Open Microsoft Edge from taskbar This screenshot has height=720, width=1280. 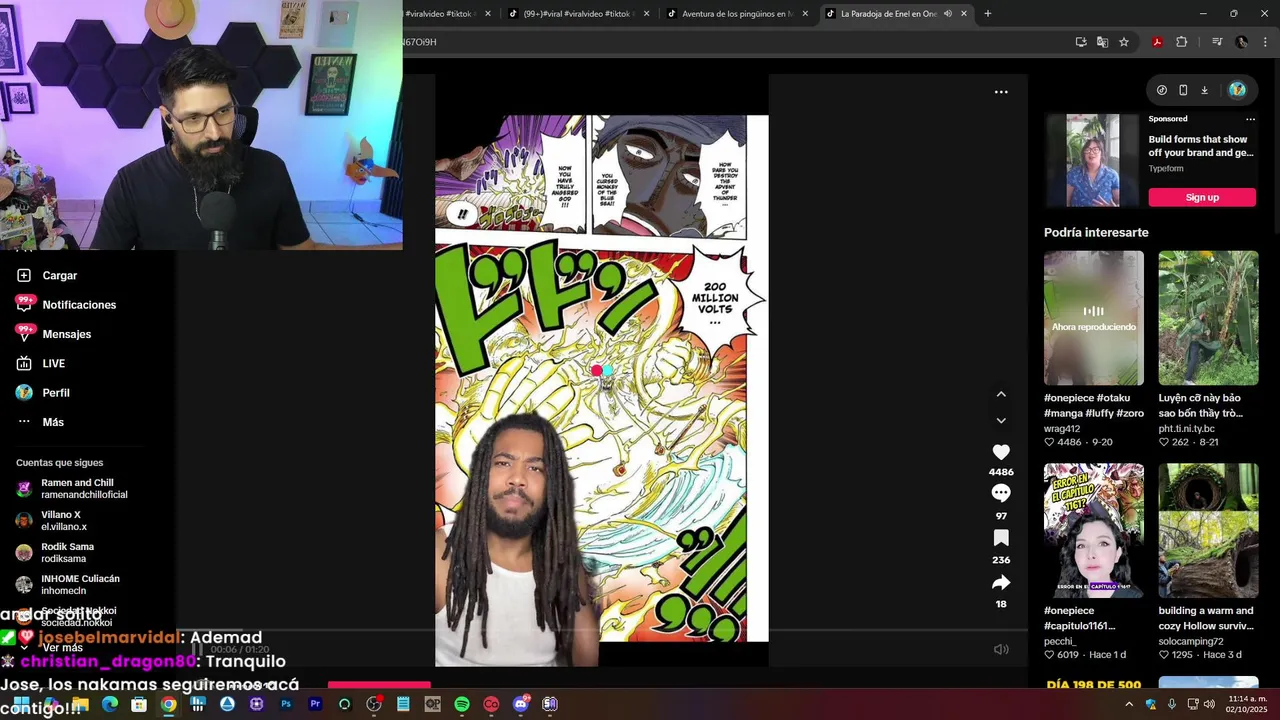tap(110, 704)
